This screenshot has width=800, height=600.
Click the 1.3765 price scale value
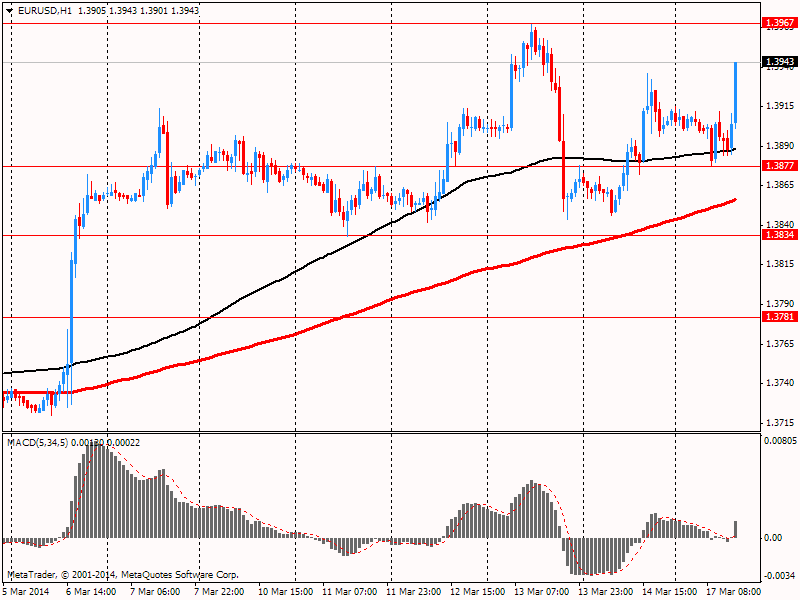pos(781,344)
